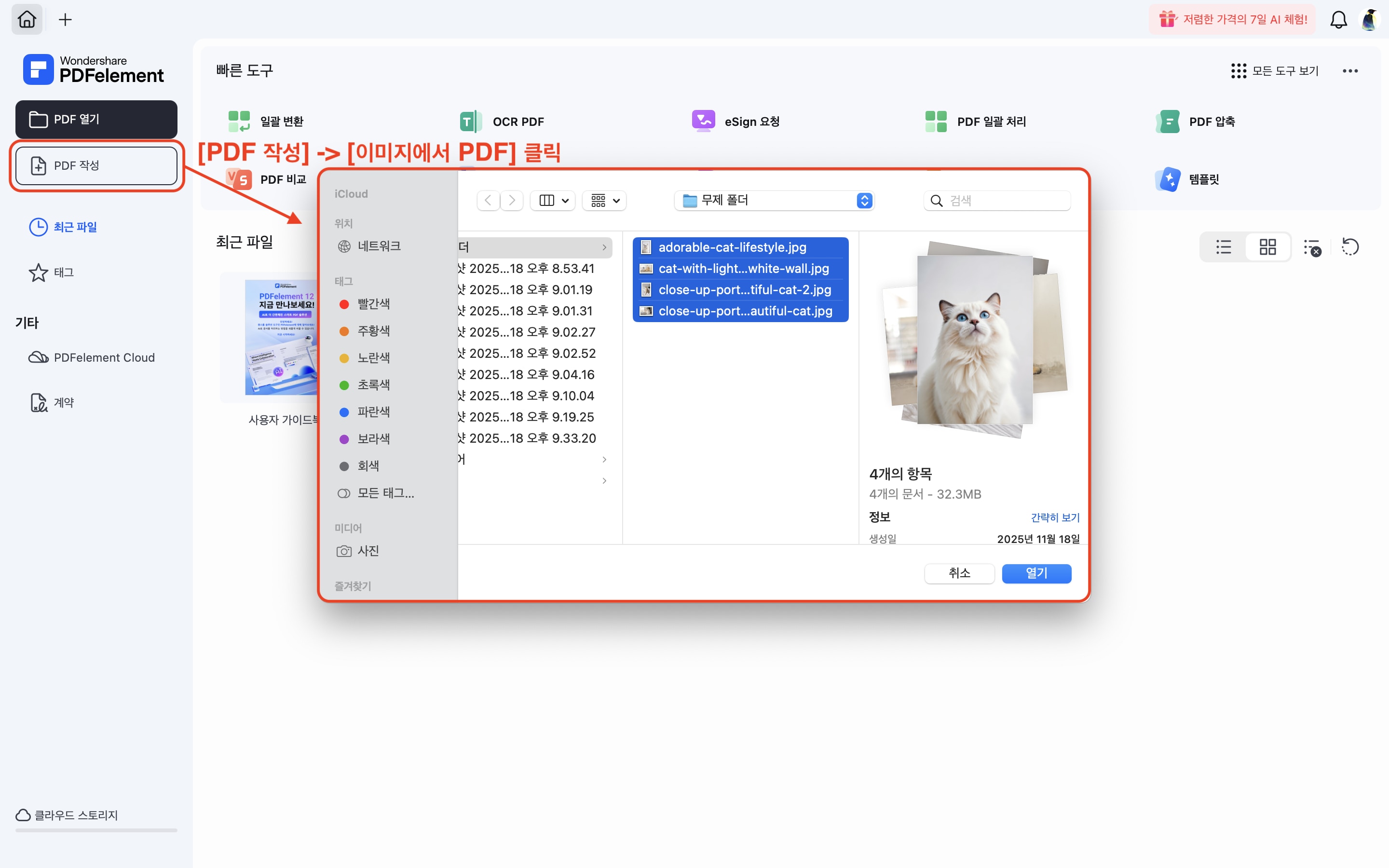The image size is (1389, 868).
Task: Switch recent files to grid view
Action: (1267, 247)
